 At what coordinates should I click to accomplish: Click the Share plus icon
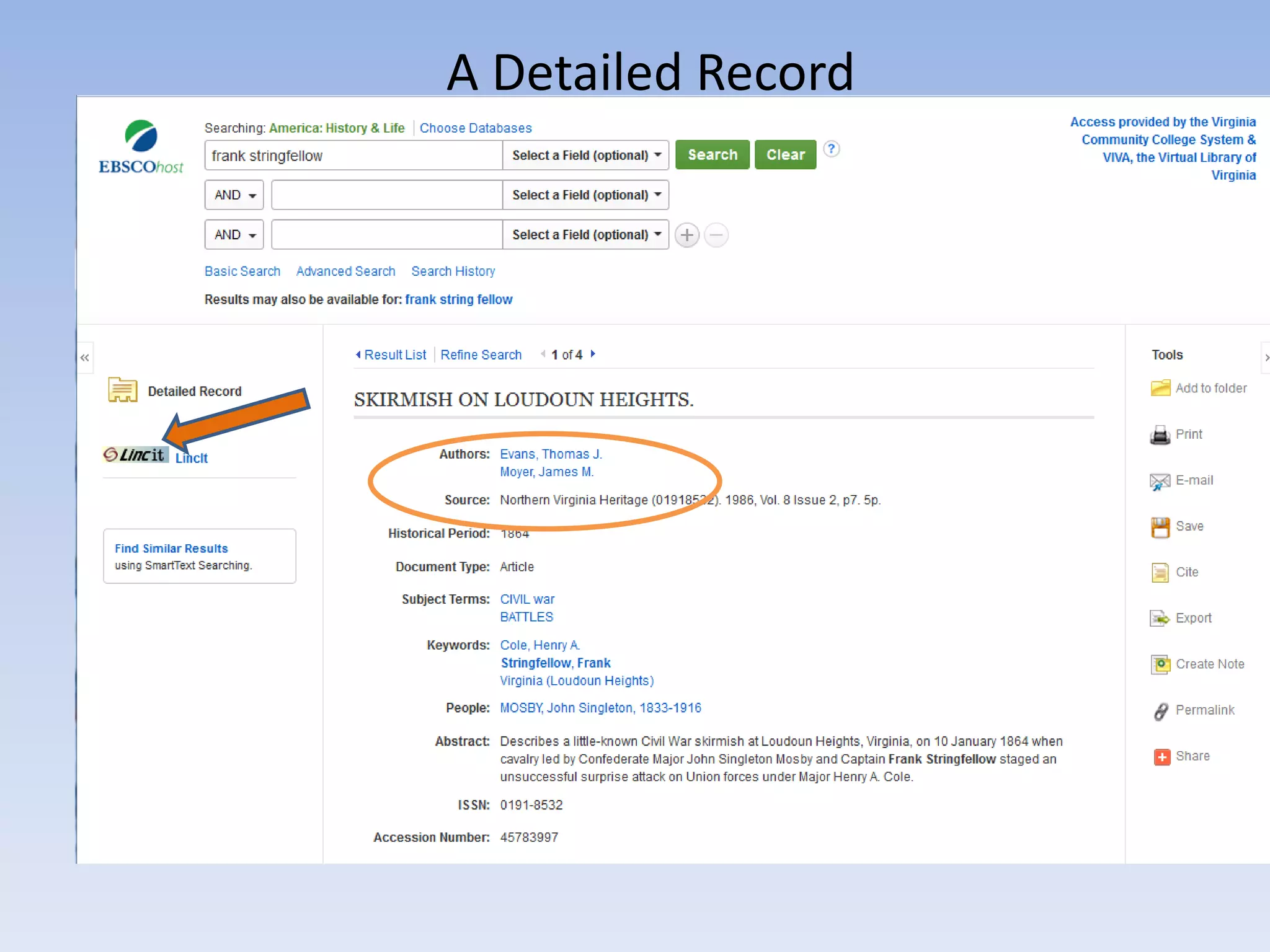click(1161, 757)
